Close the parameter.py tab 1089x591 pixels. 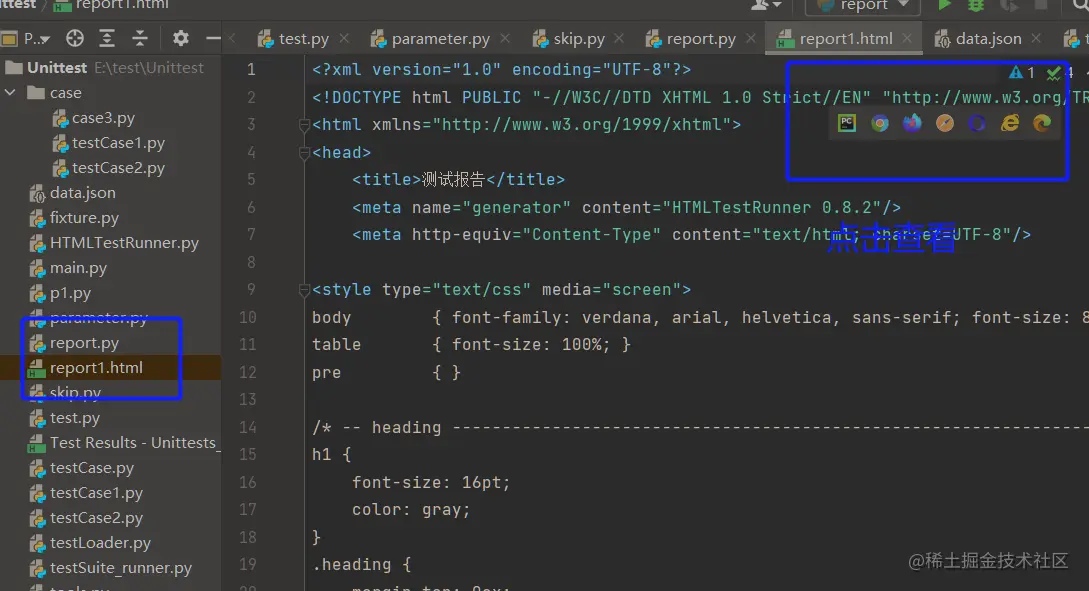[505, 39]
